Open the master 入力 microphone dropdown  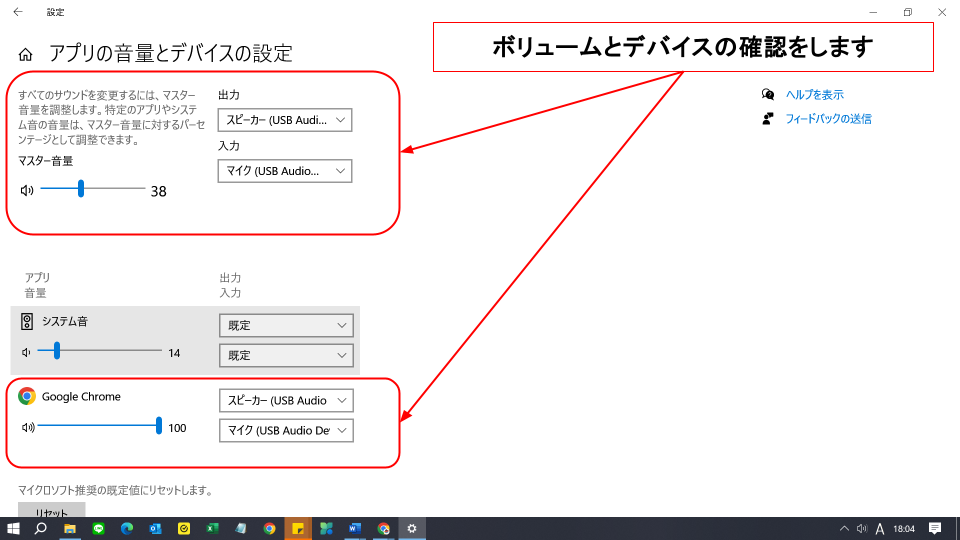pyautogui.click(x=285, y=171)
